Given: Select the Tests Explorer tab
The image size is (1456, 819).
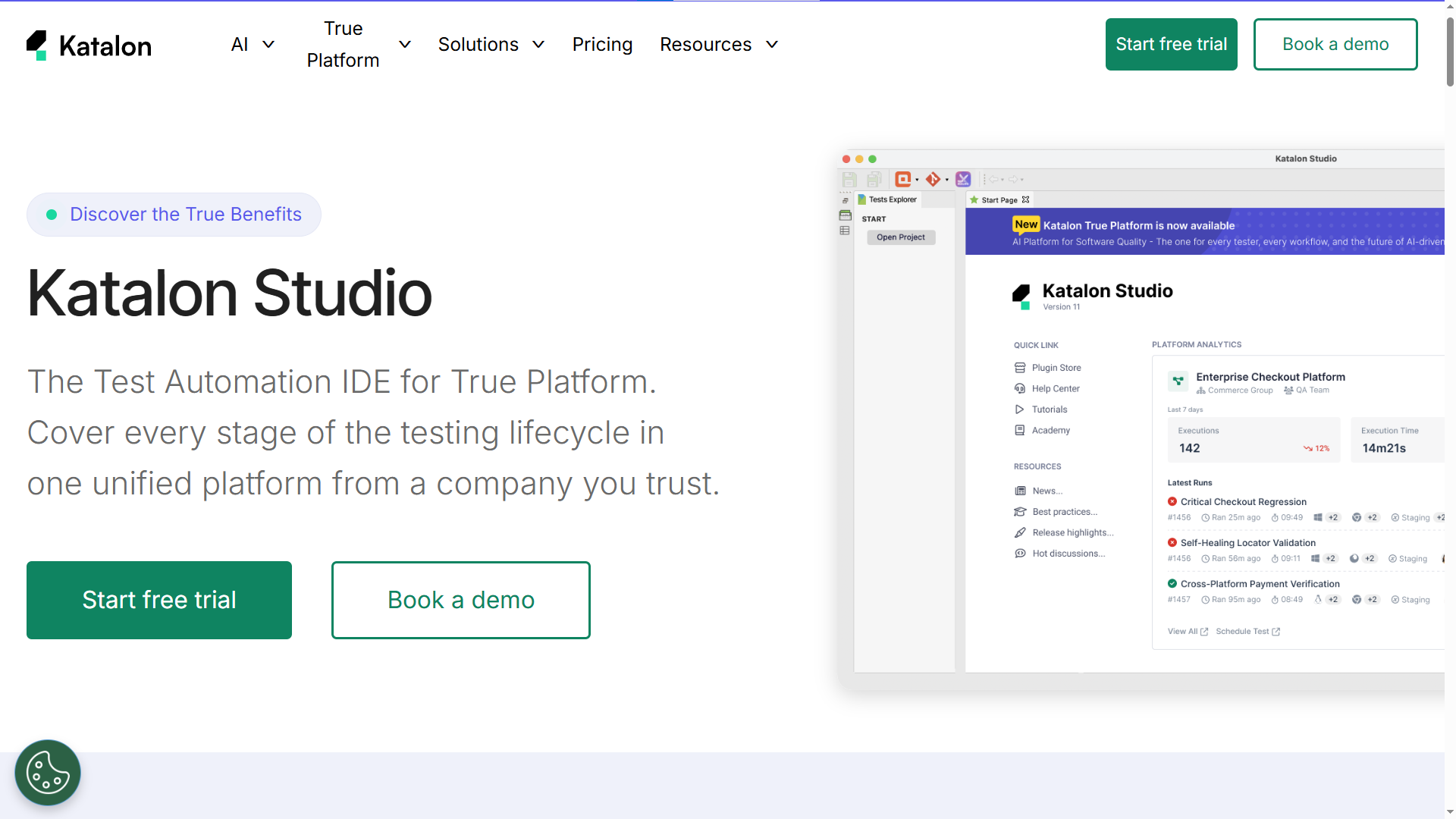Looking at the screenshot, I should coord(888,199).
